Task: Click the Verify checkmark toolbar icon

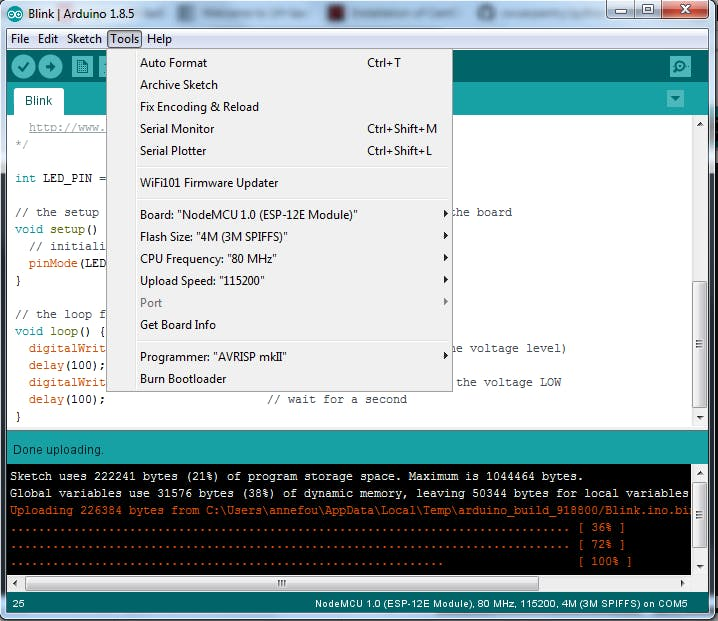Action: (23, 67)
